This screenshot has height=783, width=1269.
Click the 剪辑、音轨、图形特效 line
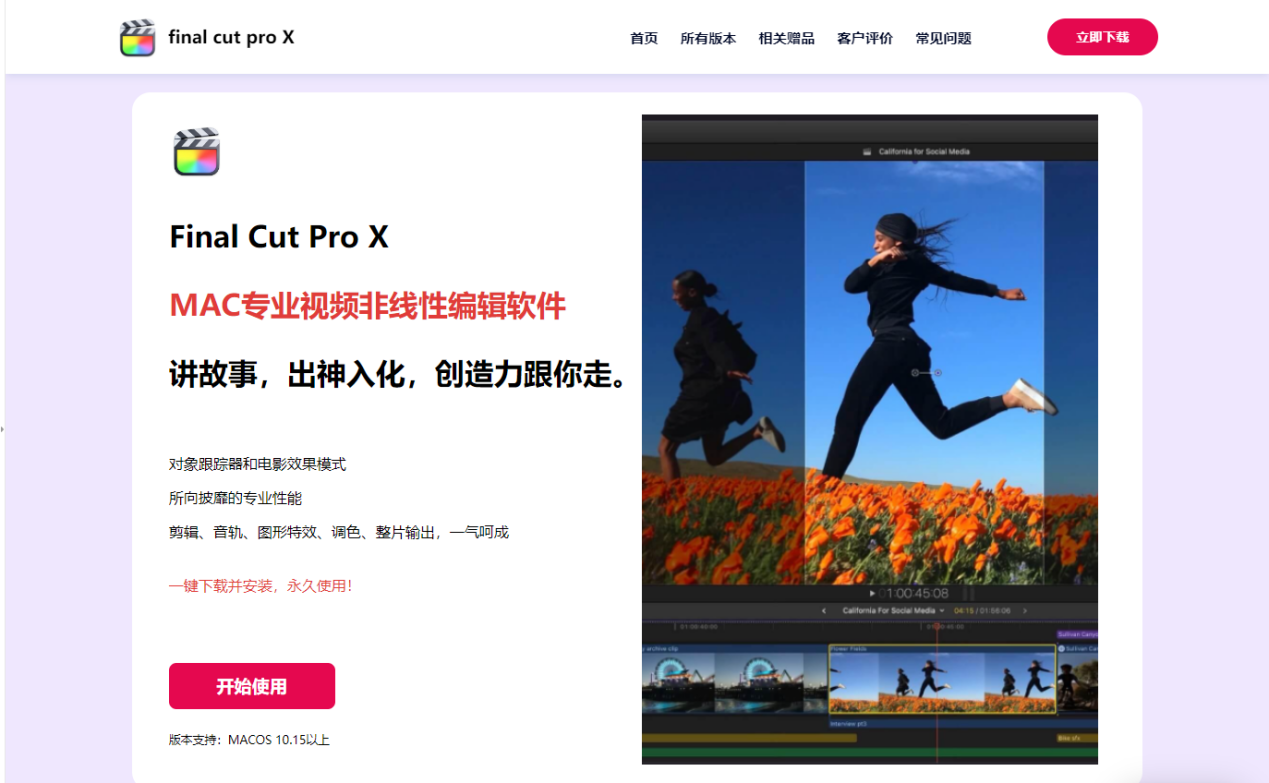(339, 532)
